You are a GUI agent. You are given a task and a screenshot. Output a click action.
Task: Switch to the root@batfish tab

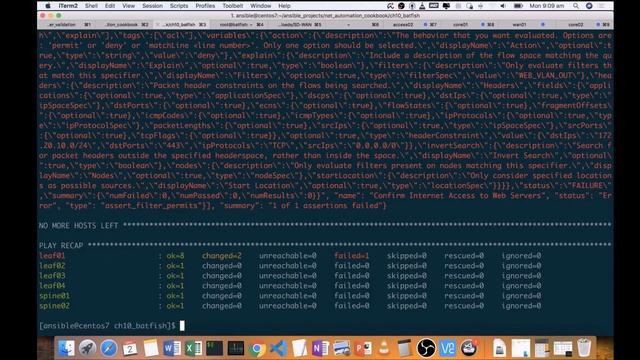click(237, 24)
